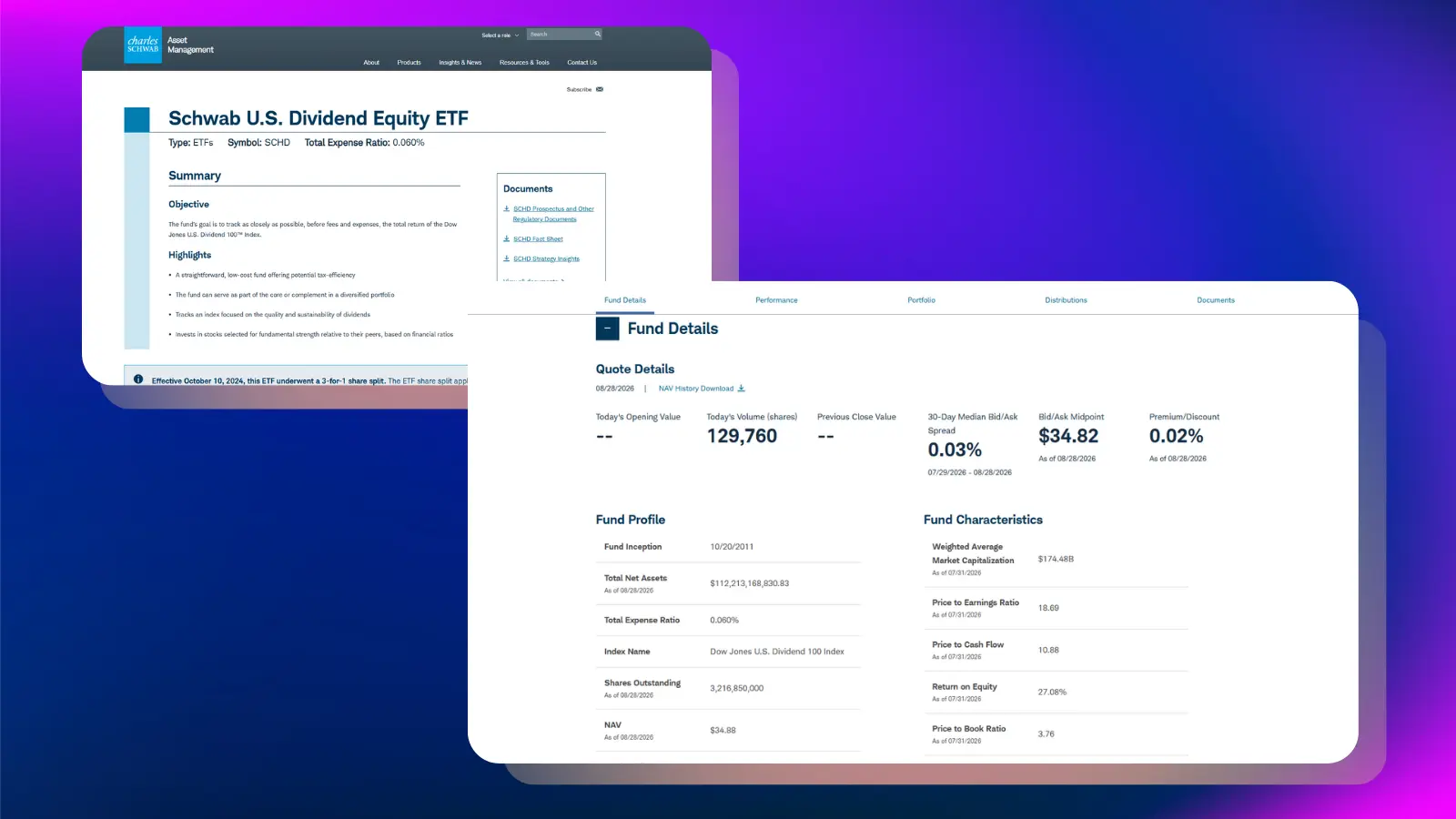Open the Products menu

(409, 63)
